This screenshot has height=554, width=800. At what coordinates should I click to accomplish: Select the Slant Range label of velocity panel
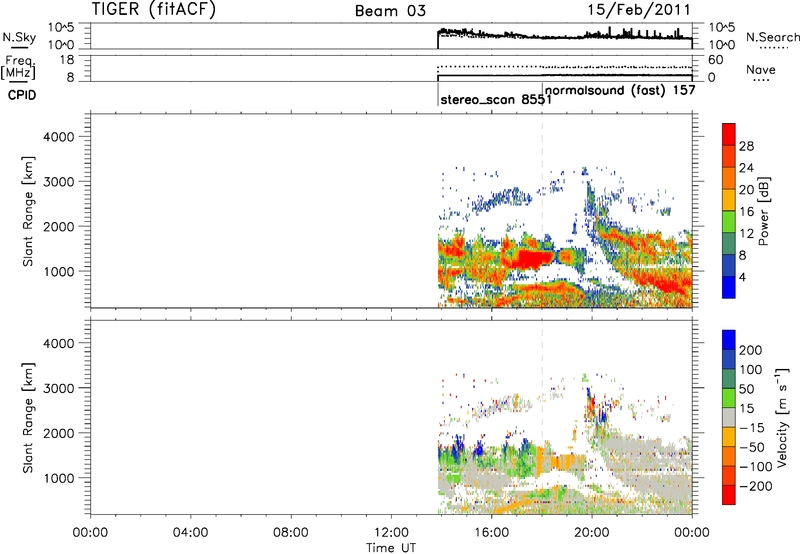point(28,418)
